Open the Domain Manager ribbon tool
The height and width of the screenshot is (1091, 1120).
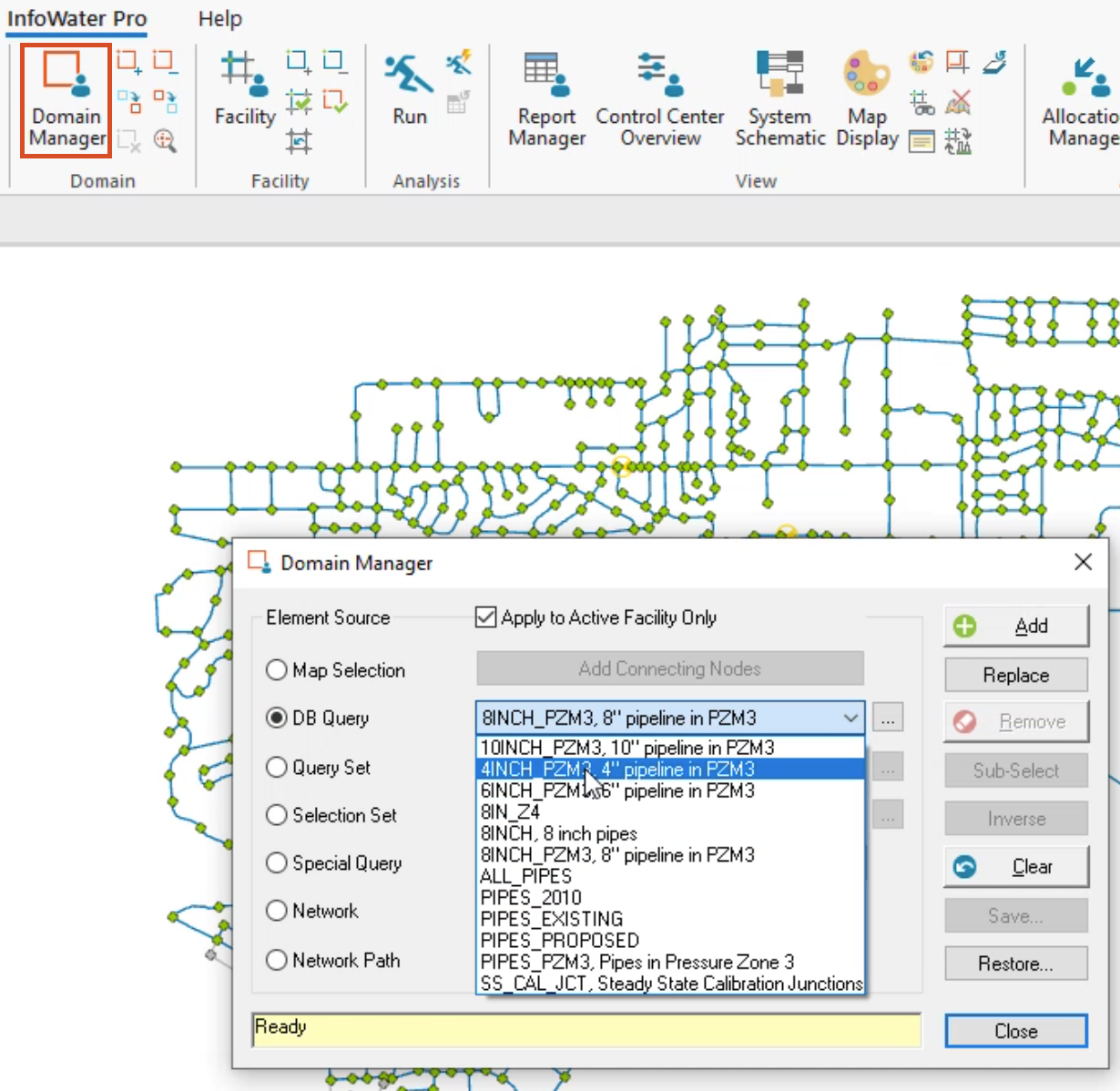66,100
